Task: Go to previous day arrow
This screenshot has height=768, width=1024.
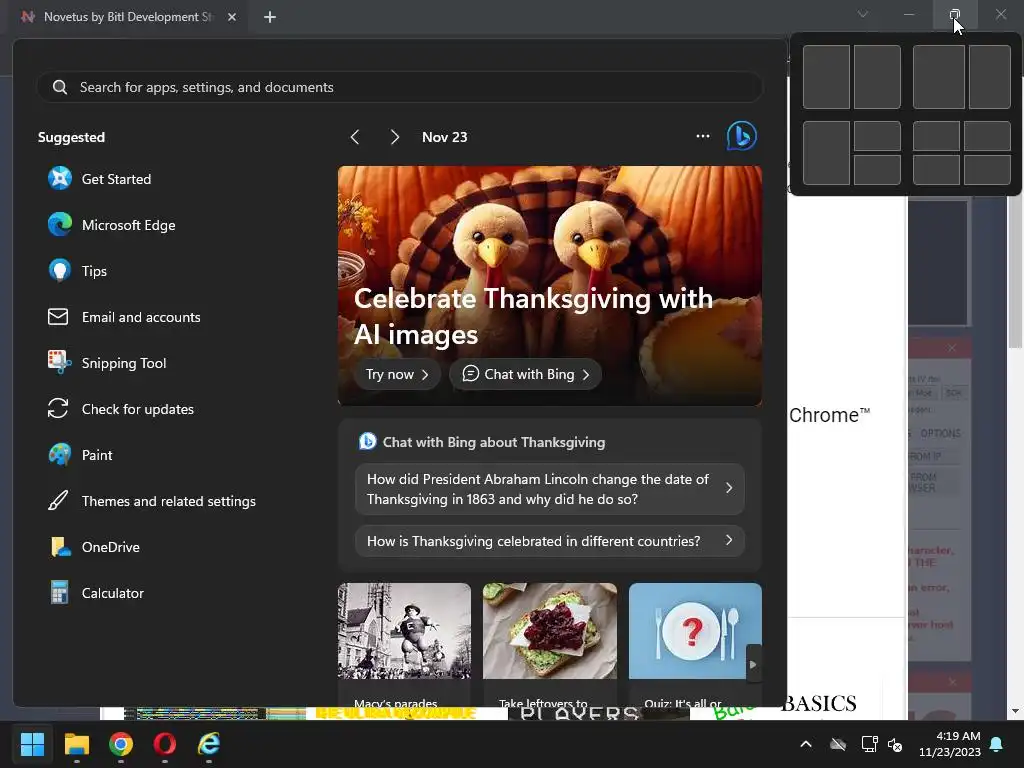Action: coord(355,137)
